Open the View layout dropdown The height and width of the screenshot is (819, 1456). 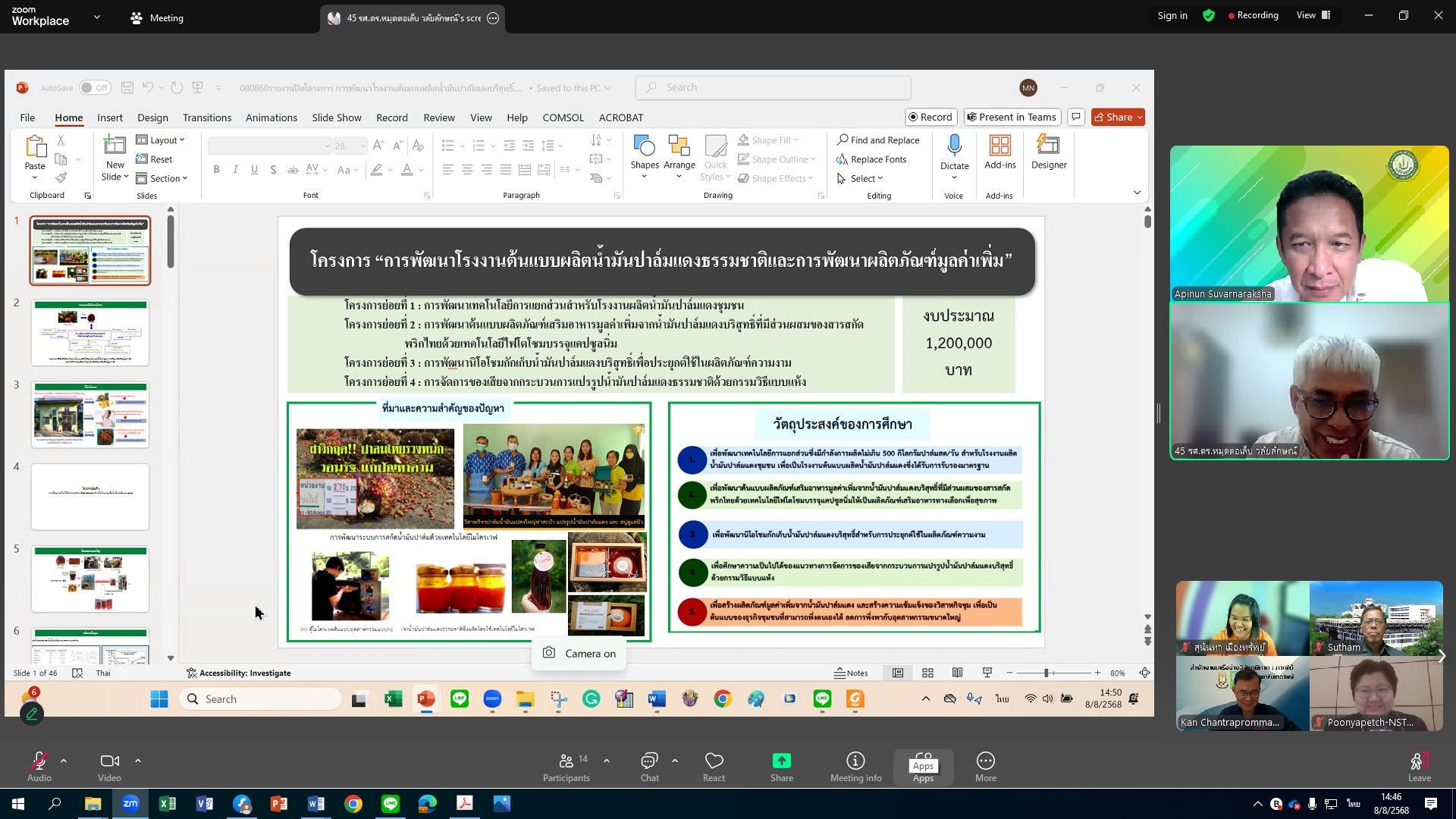pyautogui.click(x=1313, y=15)
